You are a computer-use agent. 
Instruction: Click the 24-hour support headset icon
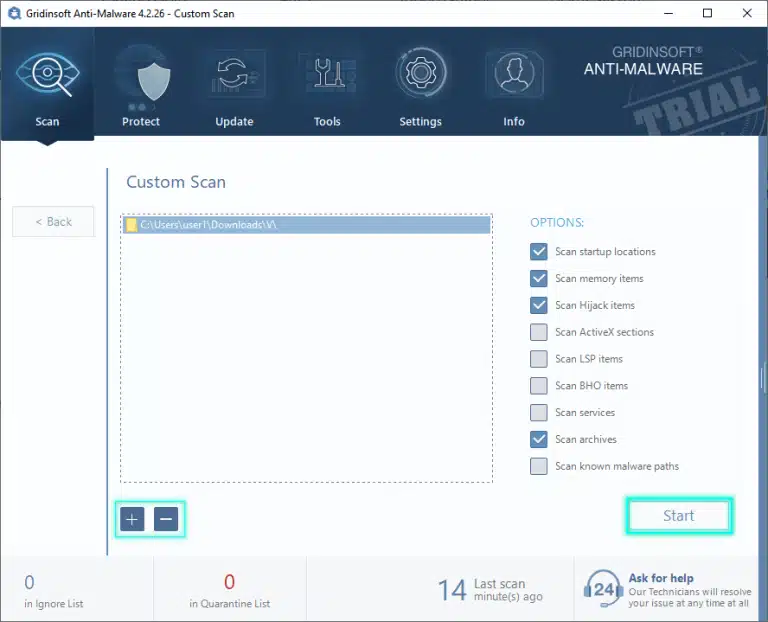click(x=602, y=589)
